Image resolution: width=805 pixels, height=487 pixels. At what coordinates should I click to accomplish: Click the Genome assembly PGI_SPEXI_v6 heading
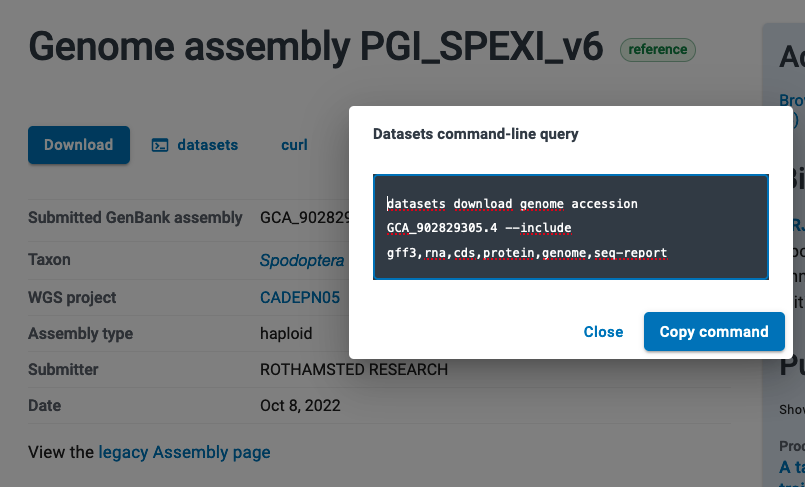click(x=316, y=48)
